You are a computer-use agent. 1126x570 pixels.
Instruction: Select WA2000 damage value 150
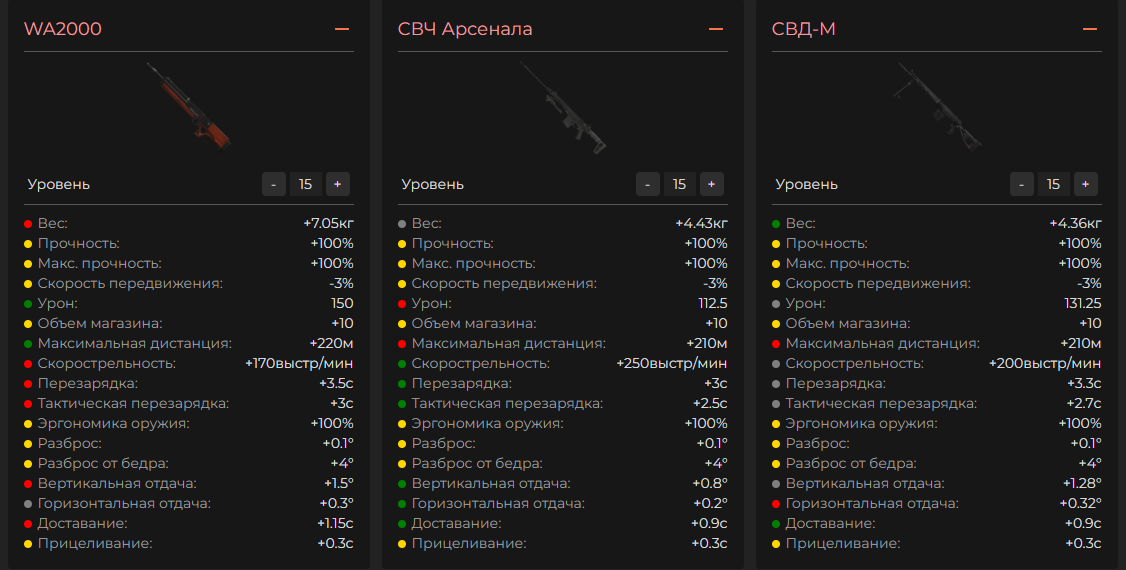[x=343, y=304]
